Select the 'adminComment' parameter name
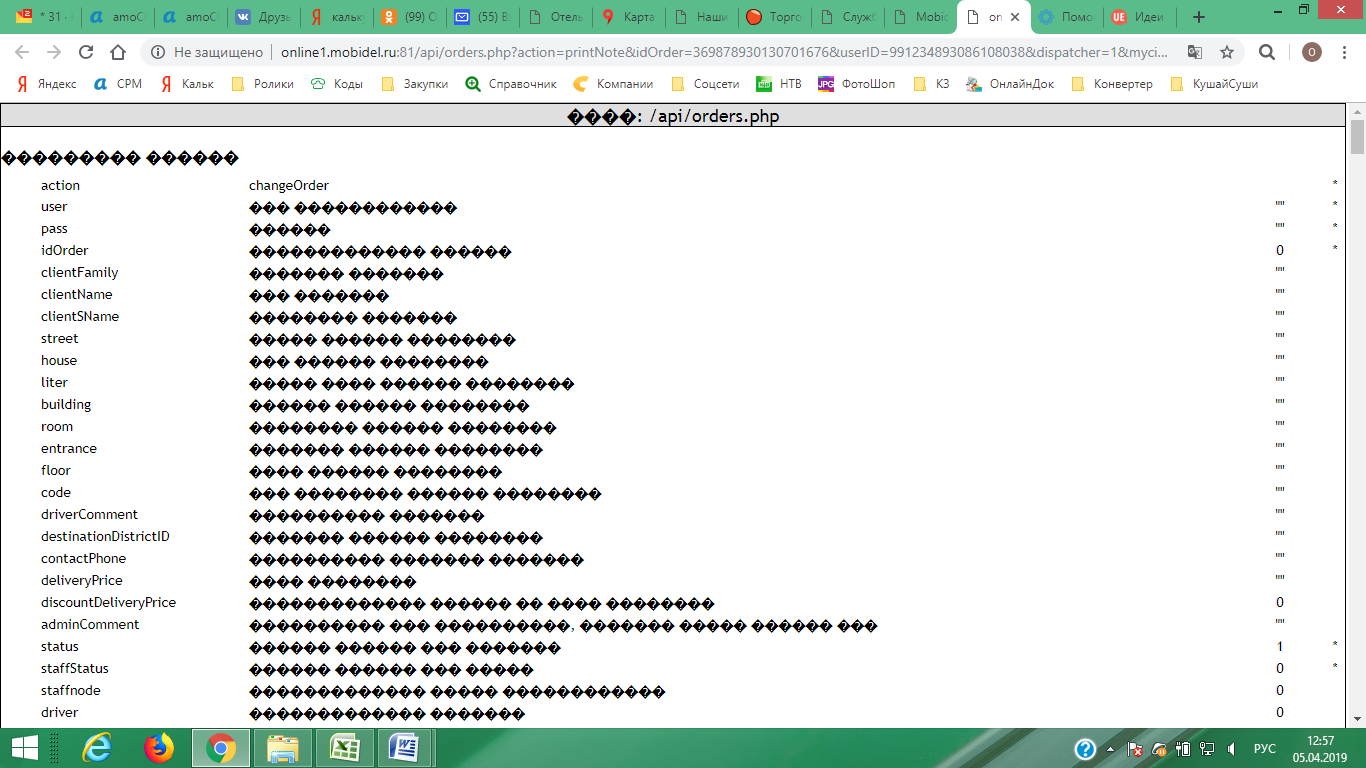The width and height of the screenshot is (1366, 768). (x=90, y=625)
